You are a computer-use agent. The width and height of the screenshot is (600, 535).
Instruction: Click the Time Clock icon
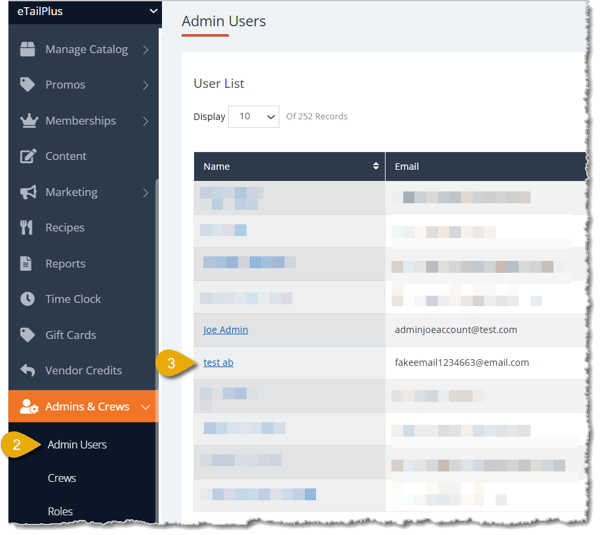coord(28,300)
